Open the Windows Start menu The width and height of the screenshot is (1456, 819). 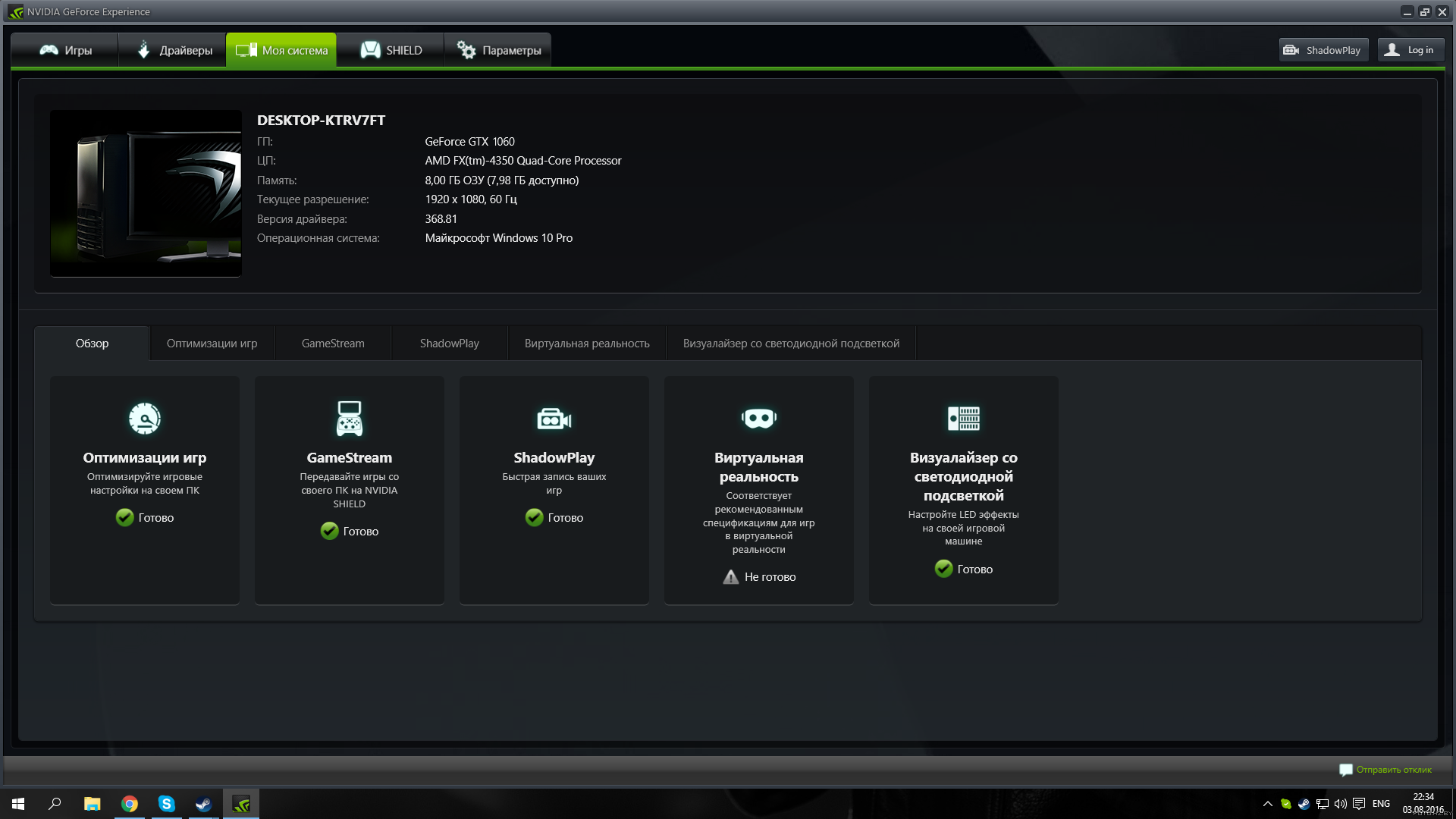18,804
